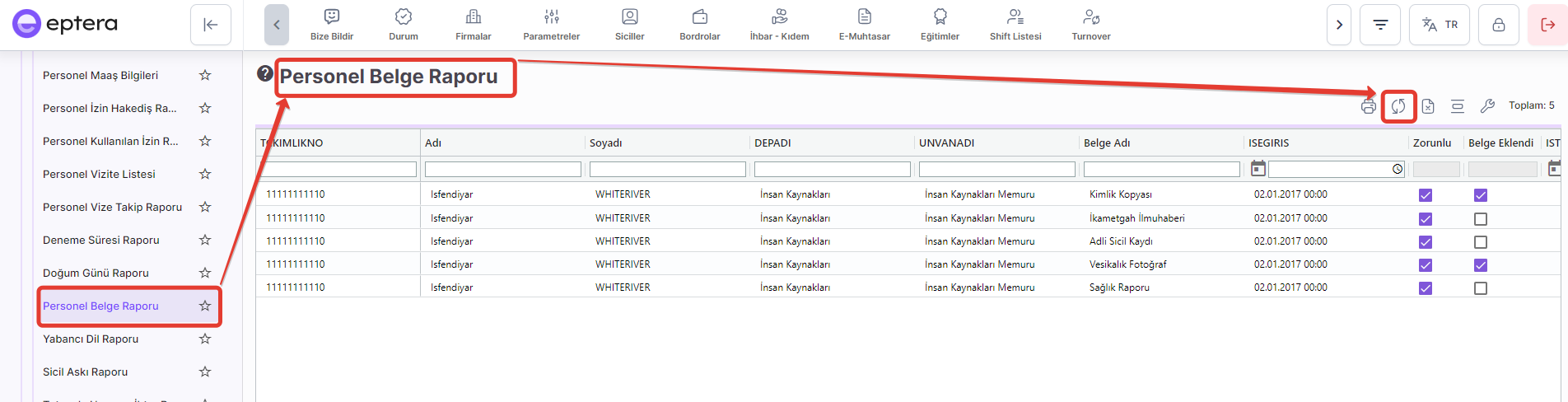Image resolution: width=1568 pixels, height=402 pixels.
Task: Click the printer icon above the table
Action: (x=1368, y=106)
